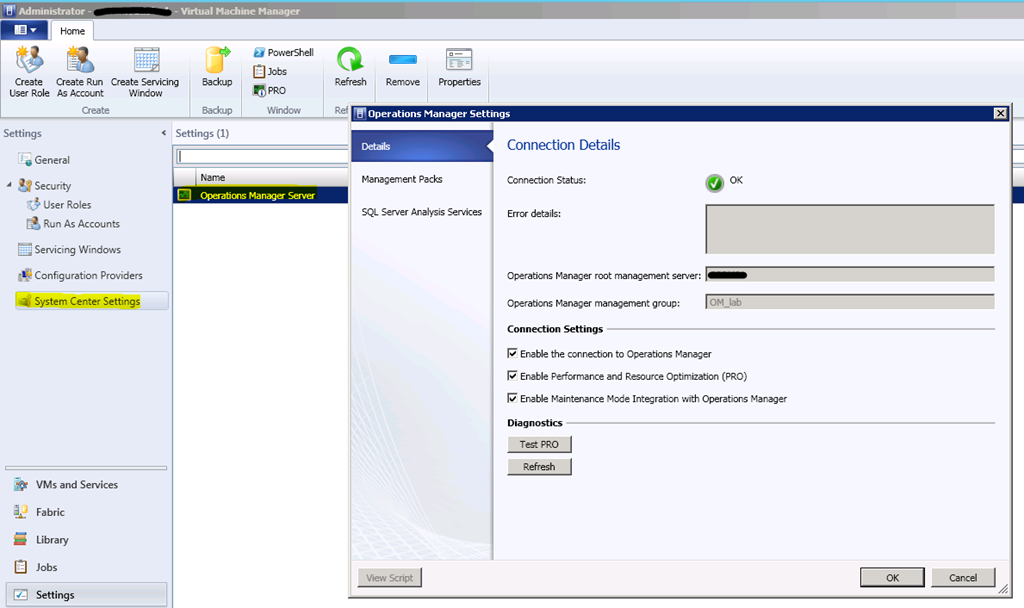Select the SQL Server Analysis Services page
The width and height of the screenshot is (1024, 608).
coord(421,212)
